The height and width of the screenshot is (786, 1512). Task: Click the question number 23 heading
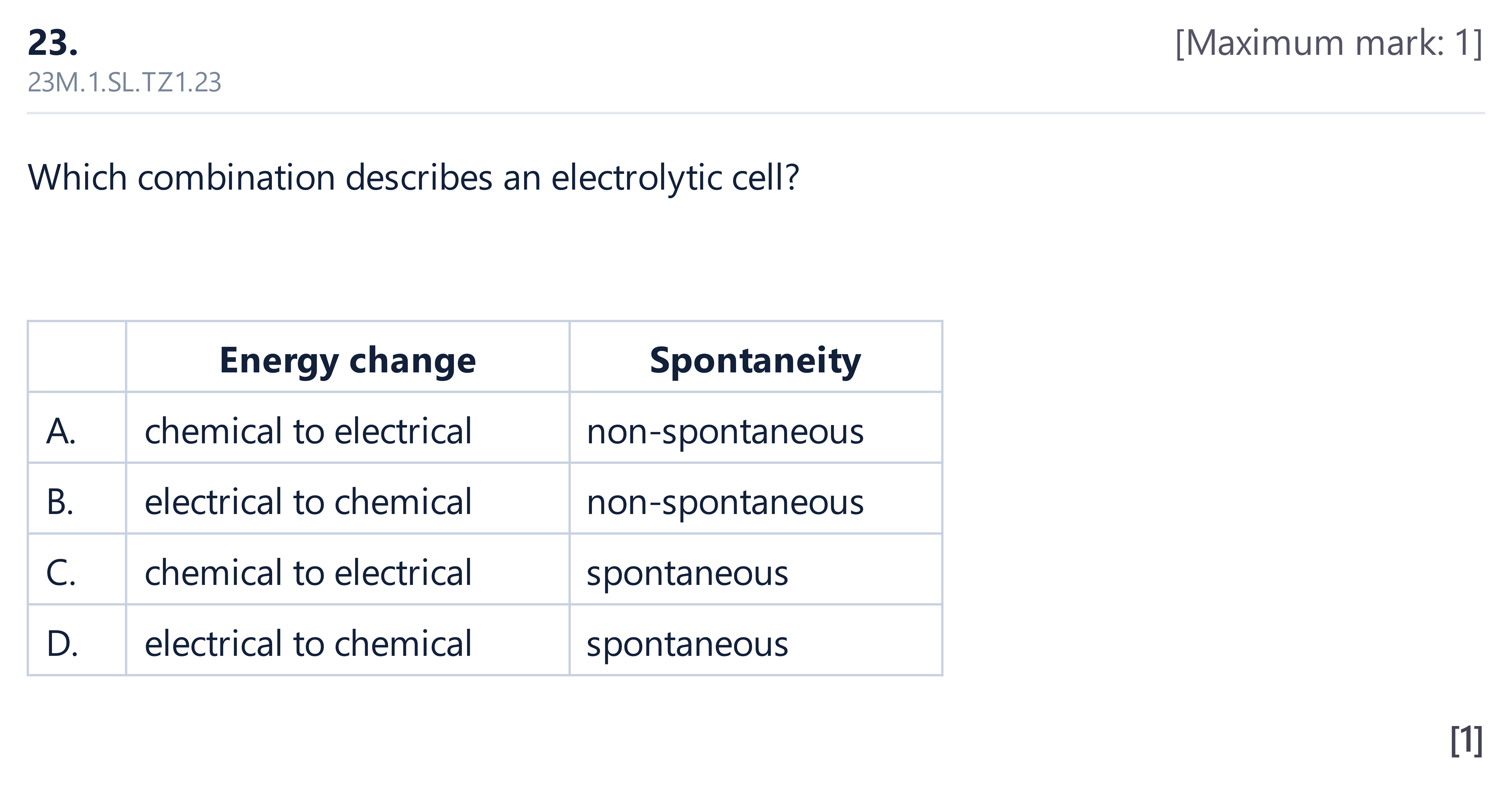click(x=53, y=43)
